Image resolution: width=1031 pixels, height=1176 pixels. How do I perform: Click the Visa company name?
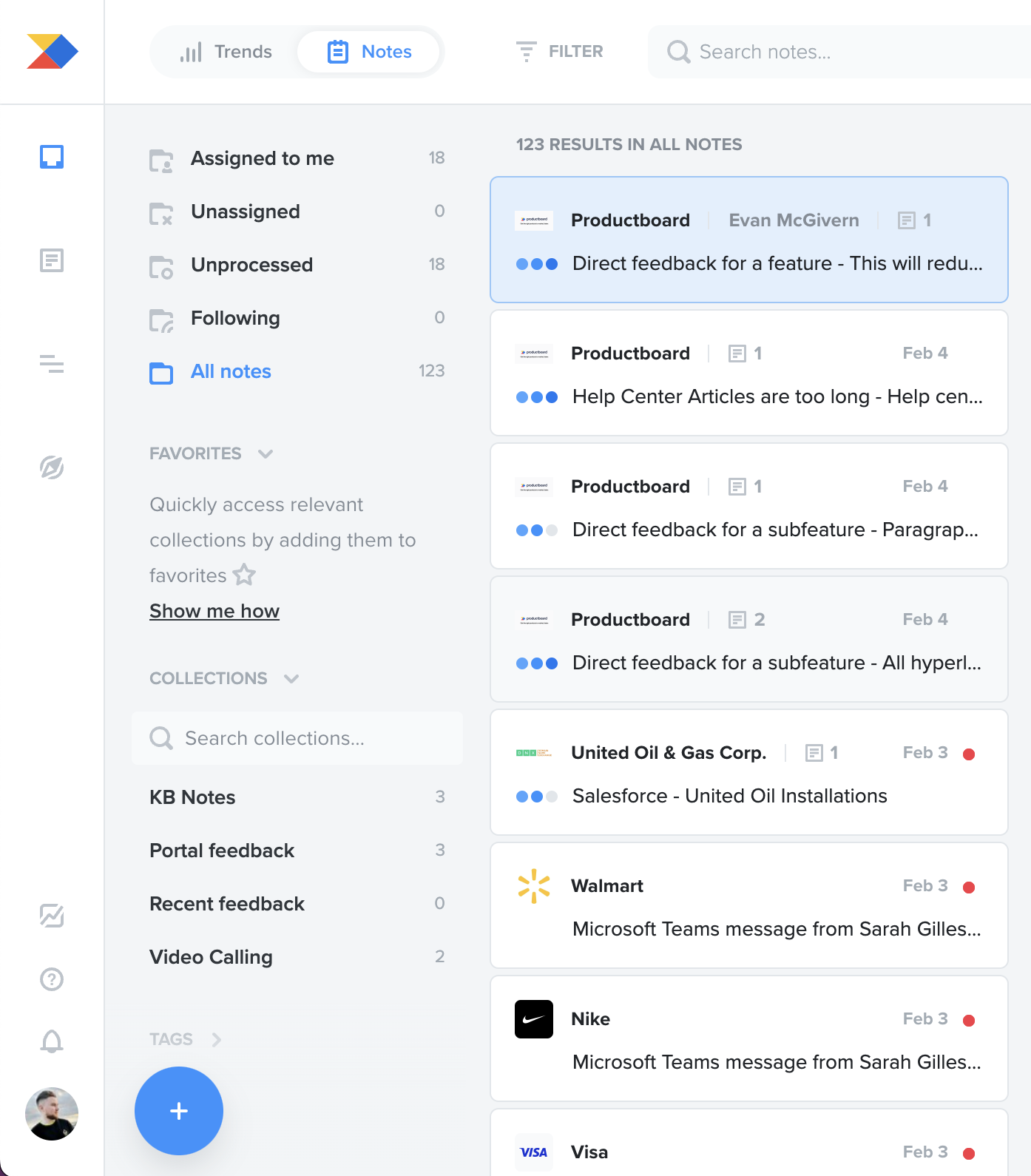coord(589,1152)
